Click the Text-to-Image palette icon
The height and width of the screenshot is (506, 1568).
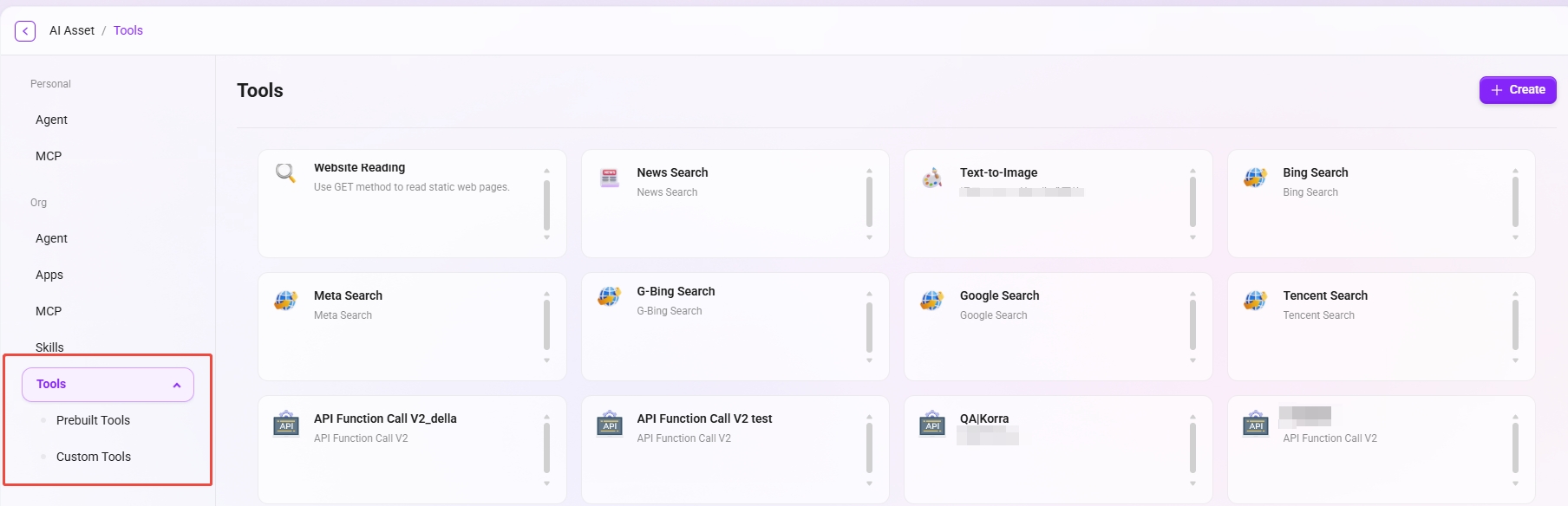932,178
